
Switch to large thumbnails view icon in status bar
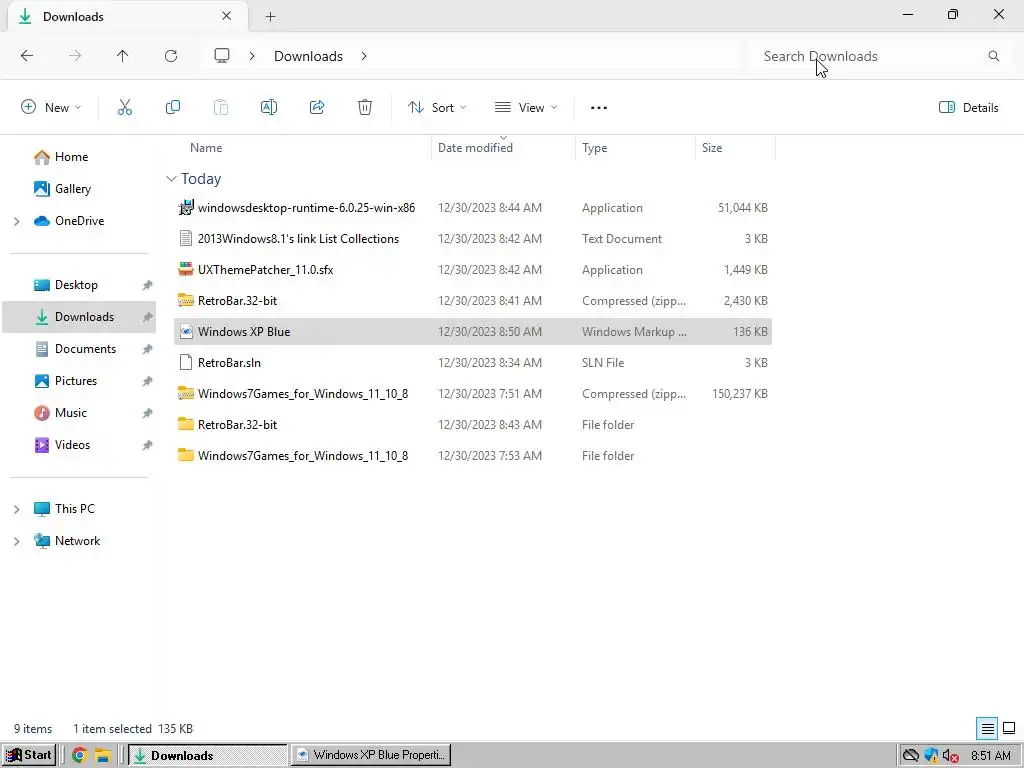click(x=1009, y=728)
